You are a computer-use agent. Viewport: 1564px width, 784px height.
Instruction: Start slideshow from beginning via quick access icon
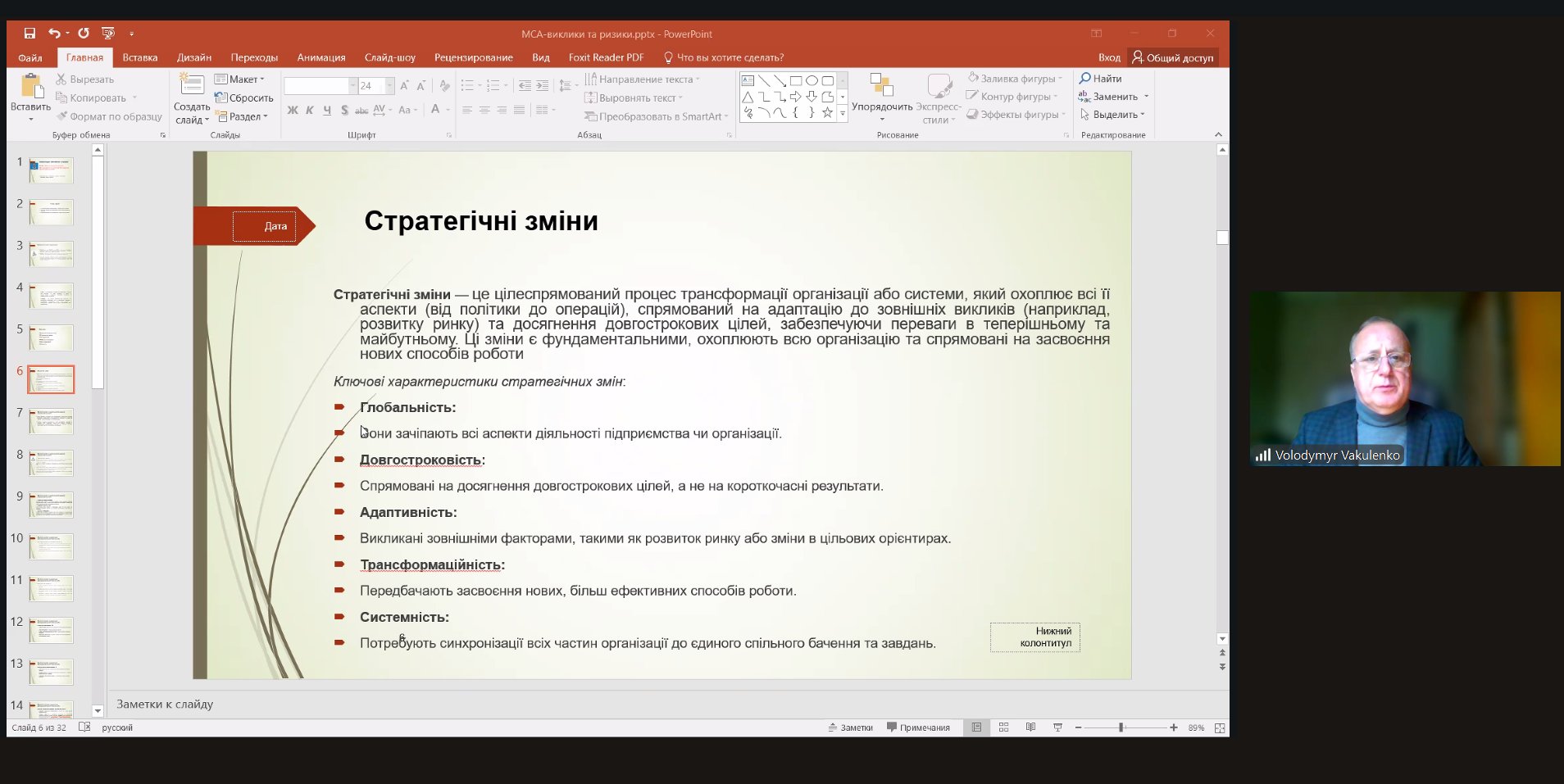click(108, 34)
